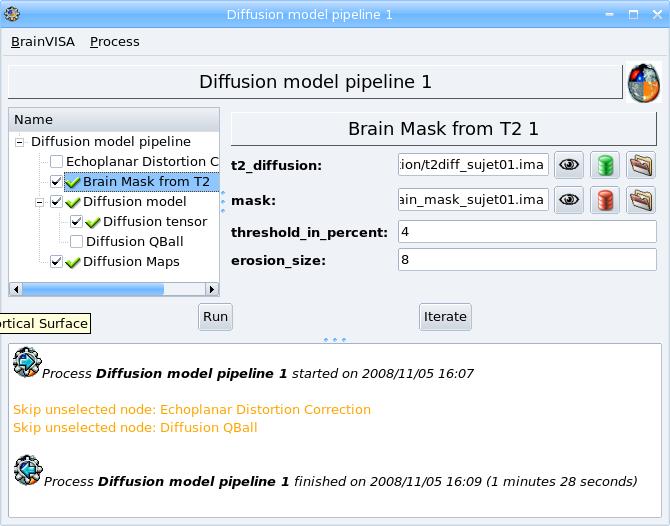
Task: Maximize the Diffusion model pipeline window
Action: pos(634,15)
